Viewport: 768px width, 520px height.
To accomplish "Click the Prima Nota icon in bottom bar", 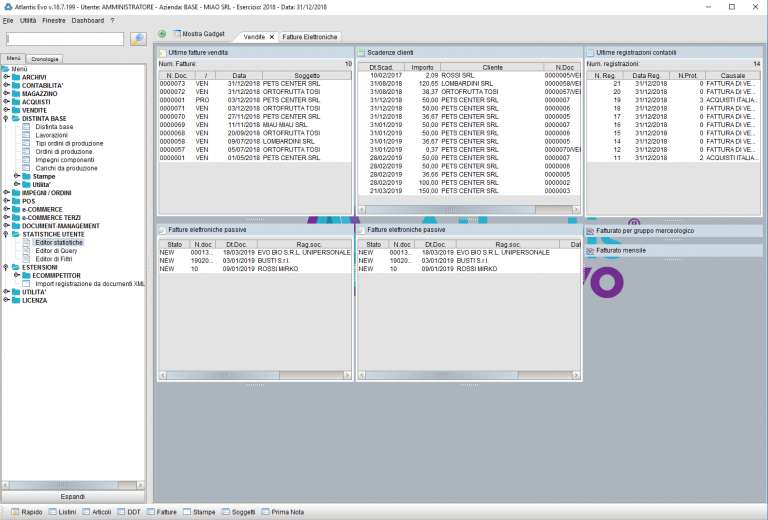I will coord(265,512).
